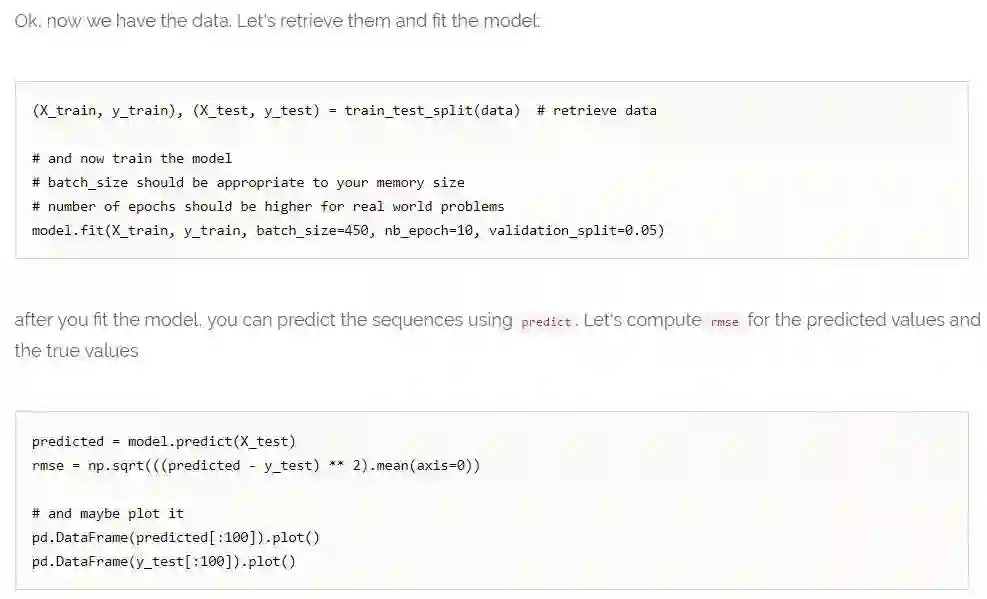Click "(X_train, y_train)" in the first code block
This screenshot has width=987, height=599.
tap(103, 111)
